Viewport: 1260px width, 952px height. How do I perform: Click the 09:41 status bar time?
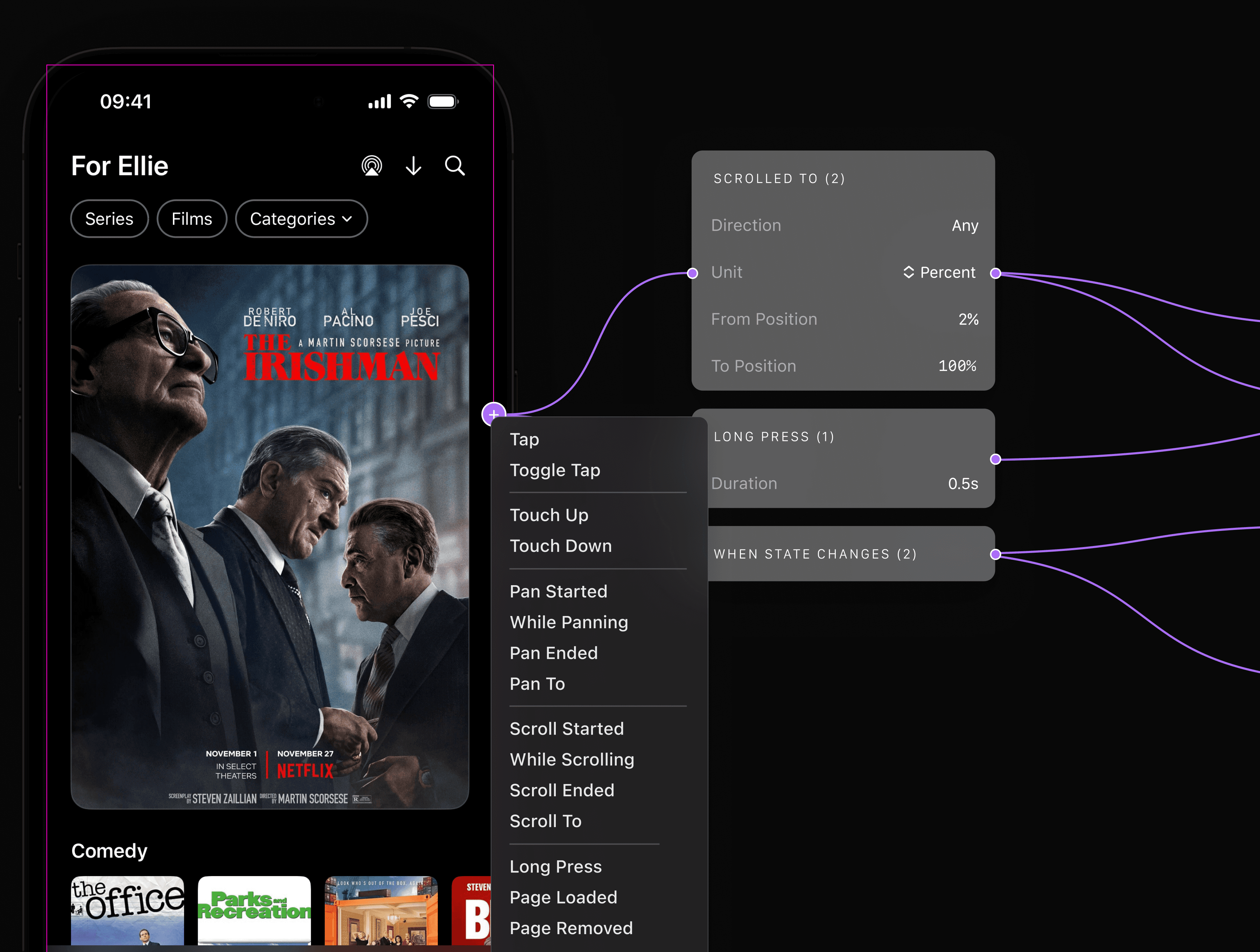pyautogui.click(x=126, y=101)
